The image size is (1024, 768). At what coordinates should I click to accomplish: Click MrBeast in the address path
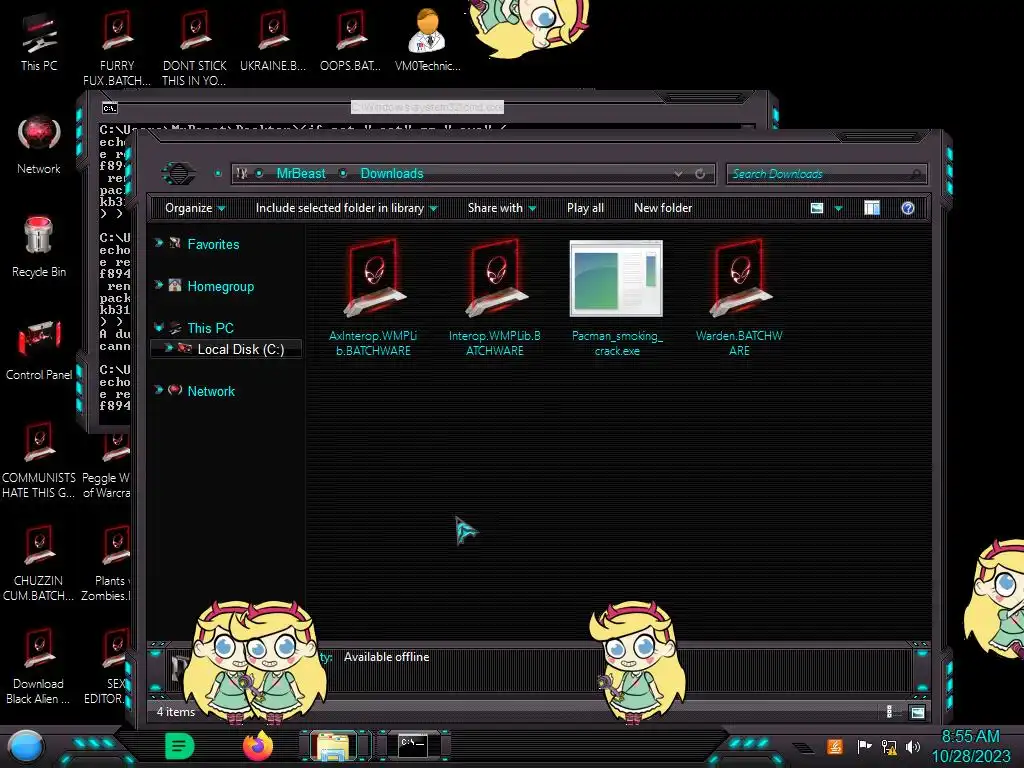300,174
